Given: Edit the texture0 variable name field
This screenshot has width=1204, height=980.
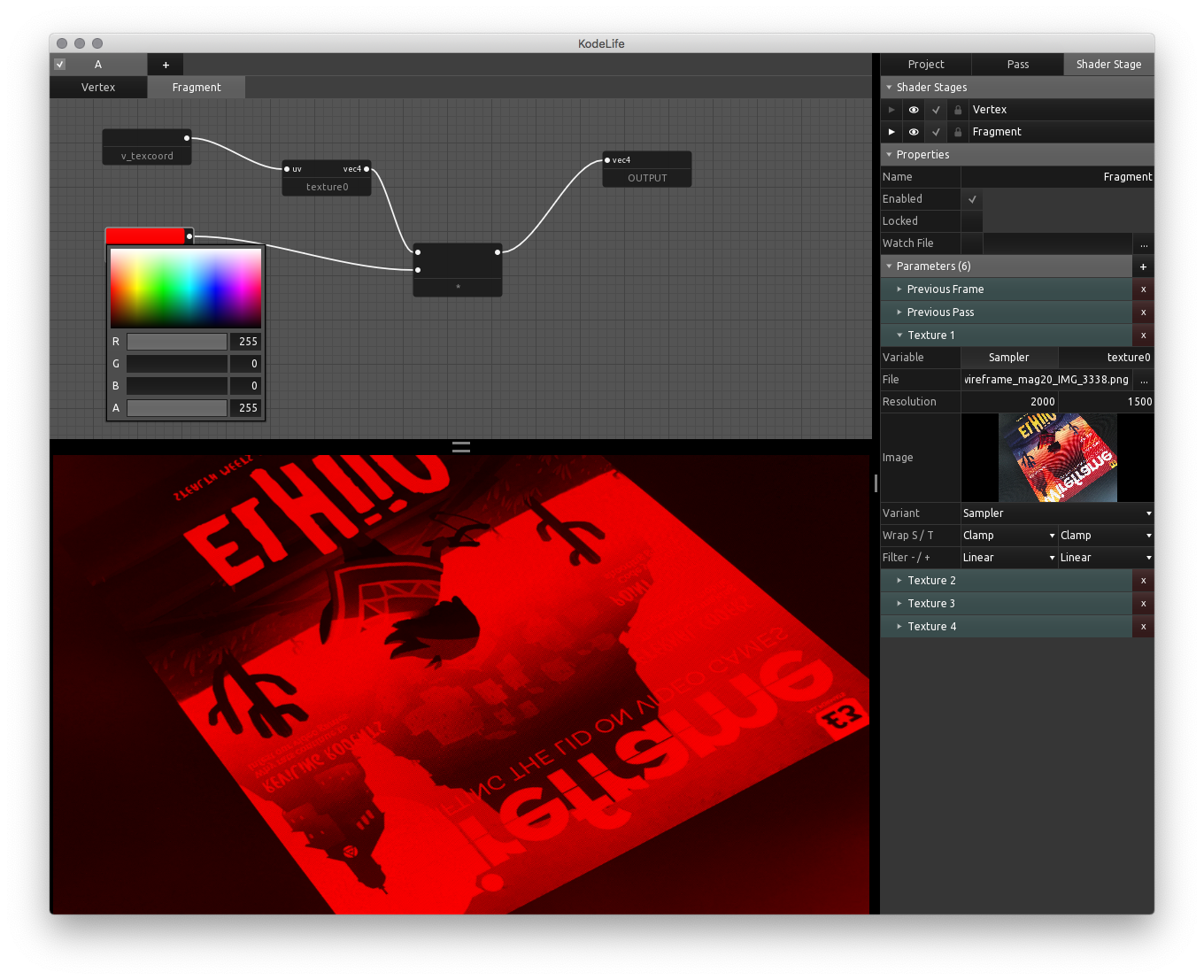Looking at the screenshot, I should (1107, 358).
